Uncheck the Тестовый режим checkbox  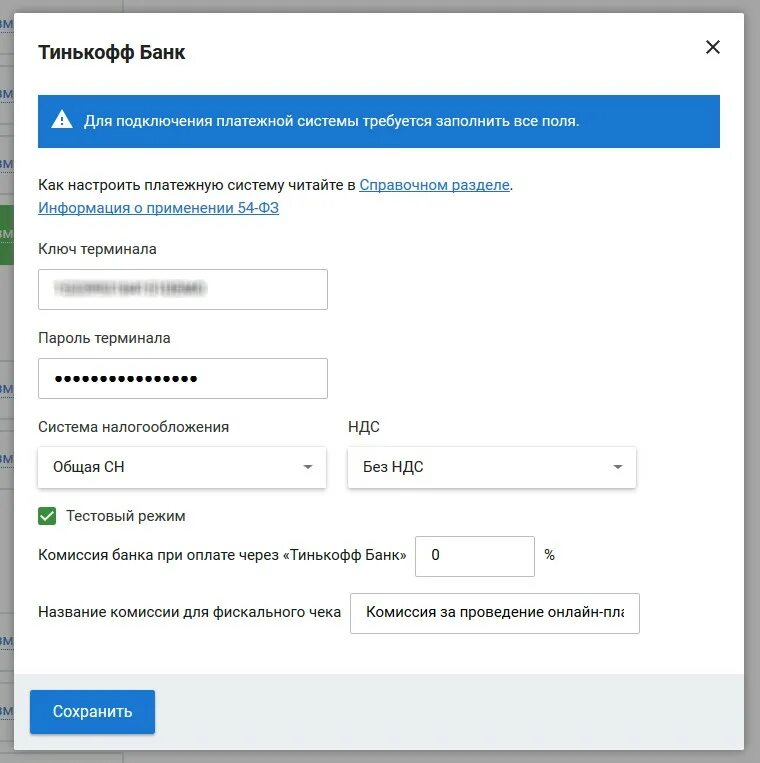pyautogui.click(x=47, y=516)
